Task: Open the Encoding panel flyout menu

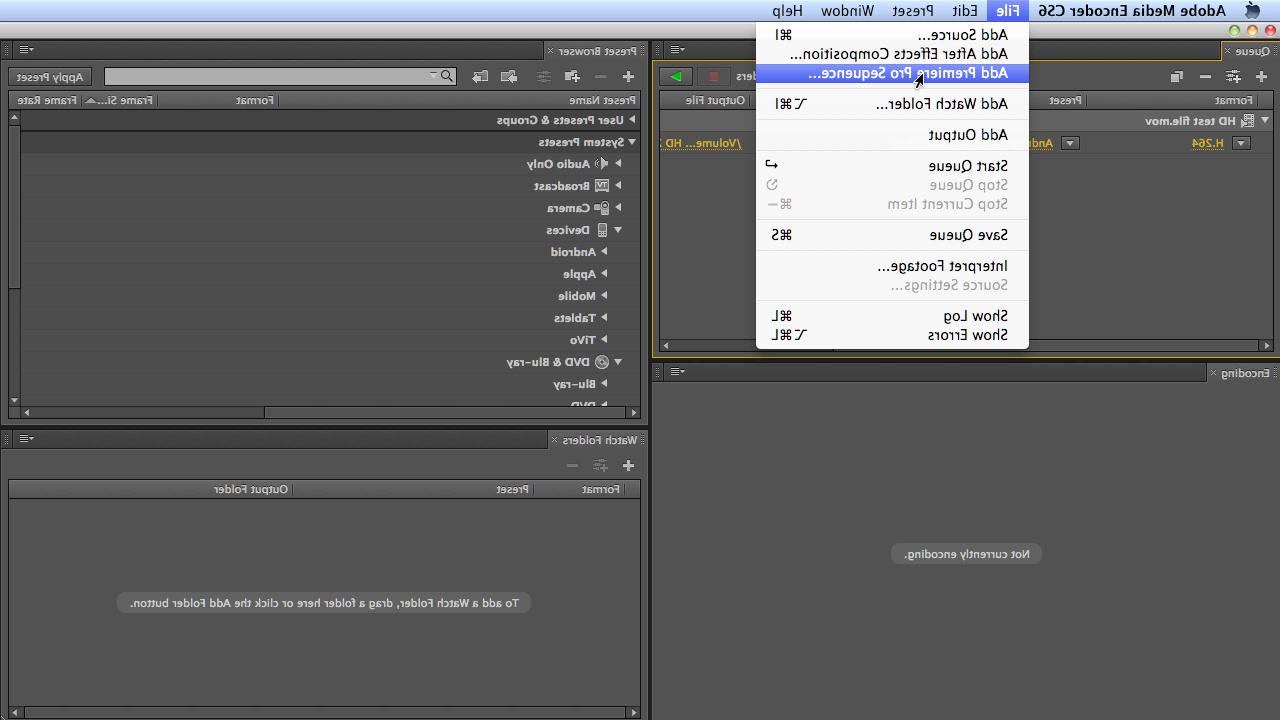Action: tap(677, 372)
